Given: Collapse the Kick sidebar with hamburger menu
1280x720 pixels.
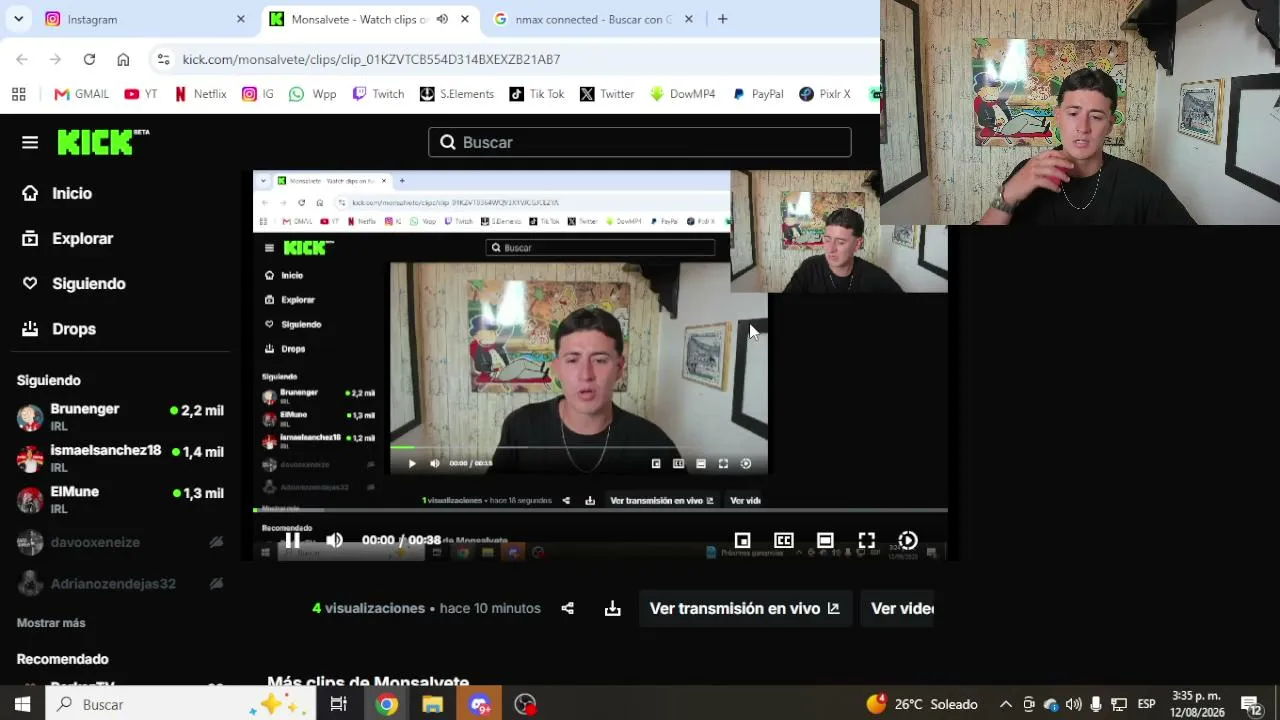Looking at the screenshot, I should [x=30, y=142].
